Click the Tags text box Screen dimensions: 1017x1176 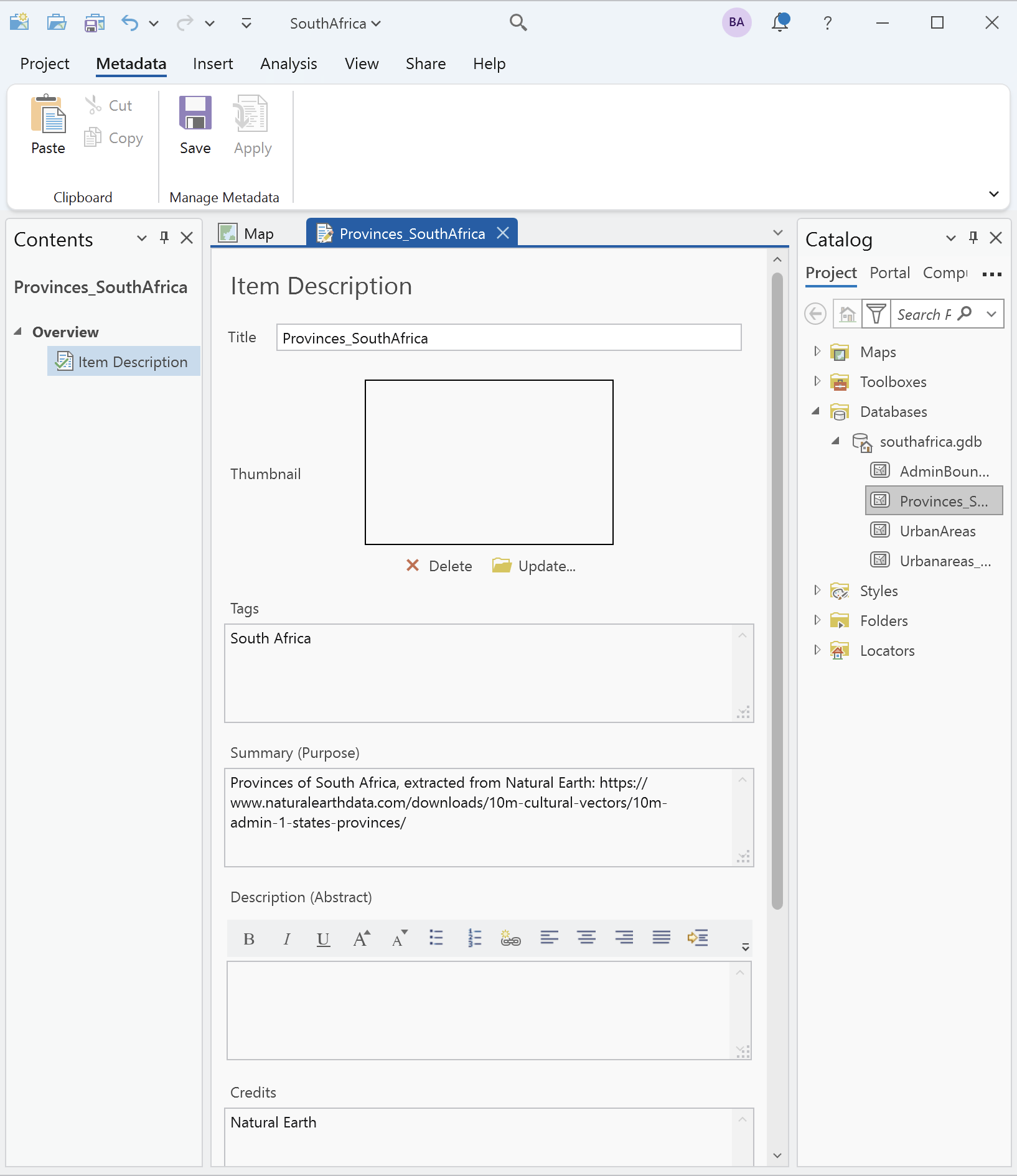click(489, 673)
